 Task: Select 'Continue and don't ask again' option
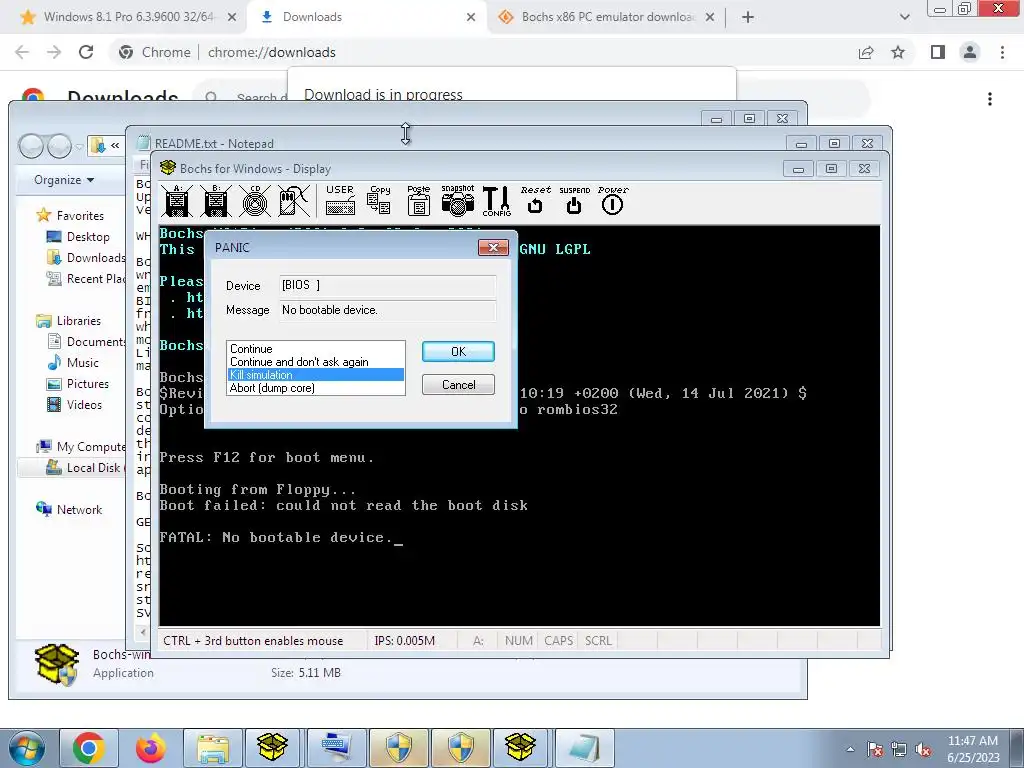(316, 362)
